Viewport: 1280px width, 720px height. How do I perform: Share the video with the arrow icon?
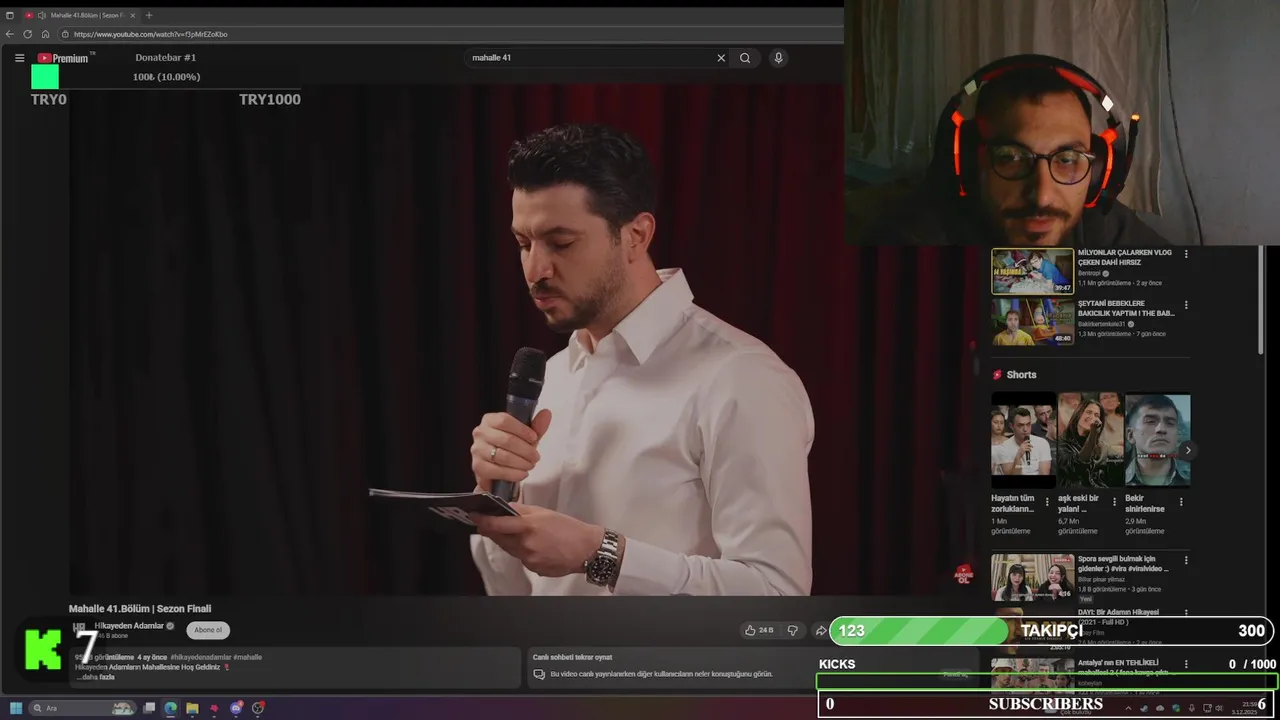coord(821,630)
